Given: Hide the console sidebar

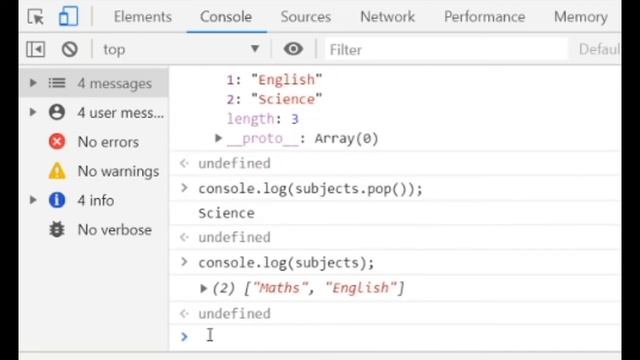Looking at the screenshot, I should [36, 49].
